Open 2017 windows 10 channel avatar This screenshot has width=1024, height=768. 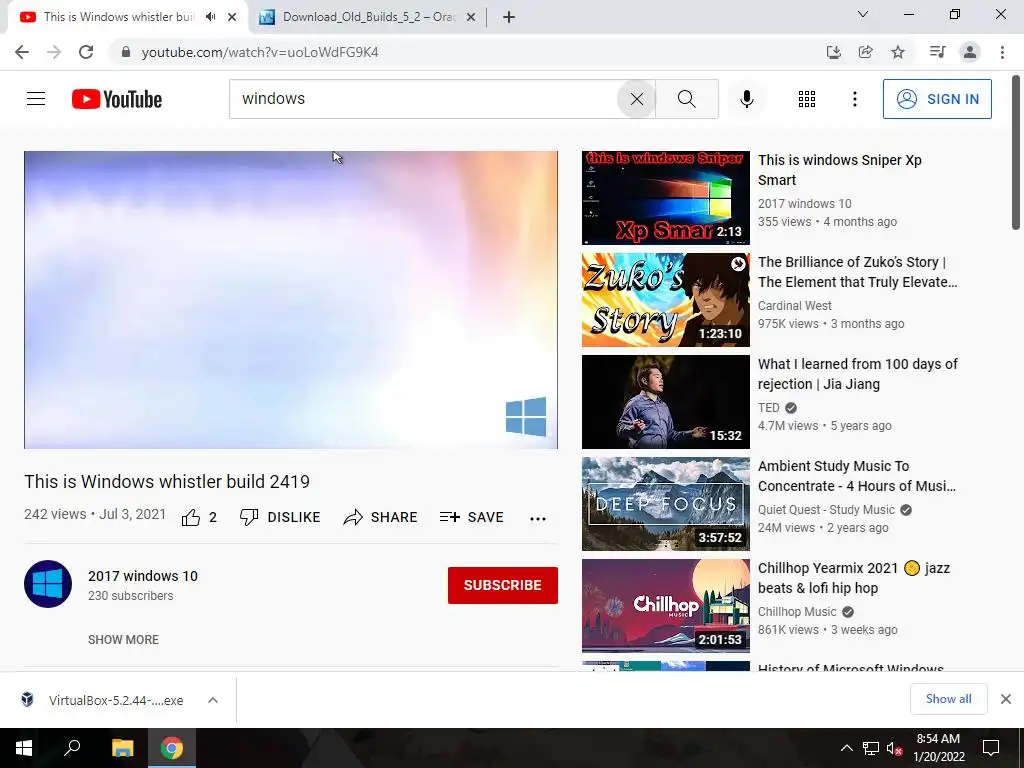pyautogui.click(x=48, y=584)
